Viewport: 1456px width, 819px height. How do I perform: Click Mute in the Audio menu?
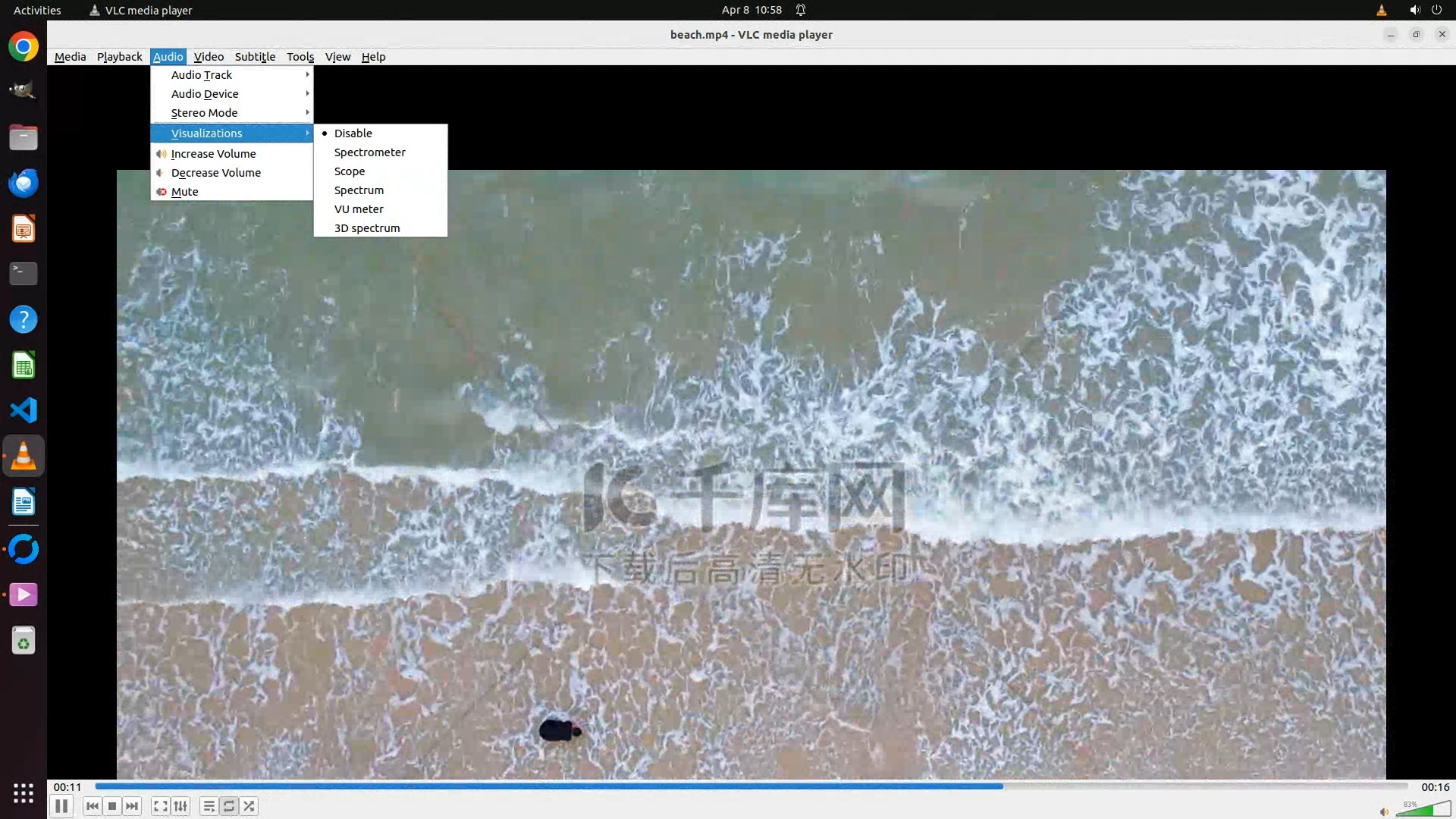[x=185, y=192]
